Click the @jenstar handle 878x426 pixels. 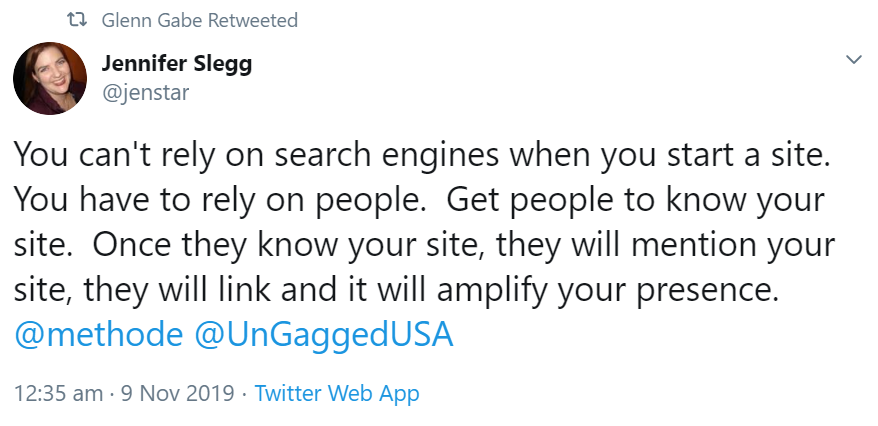coord(145,93)
